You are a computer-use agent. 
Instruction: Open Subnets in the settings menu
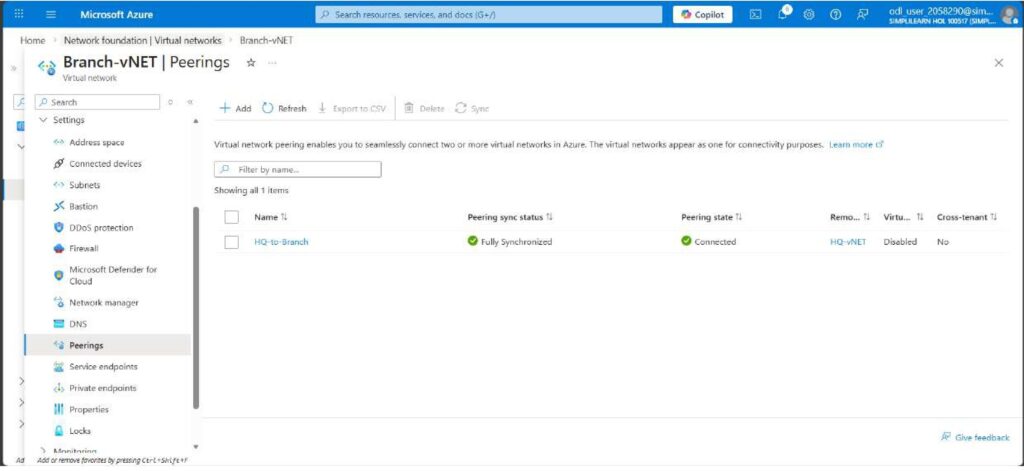tap(84, 185)
